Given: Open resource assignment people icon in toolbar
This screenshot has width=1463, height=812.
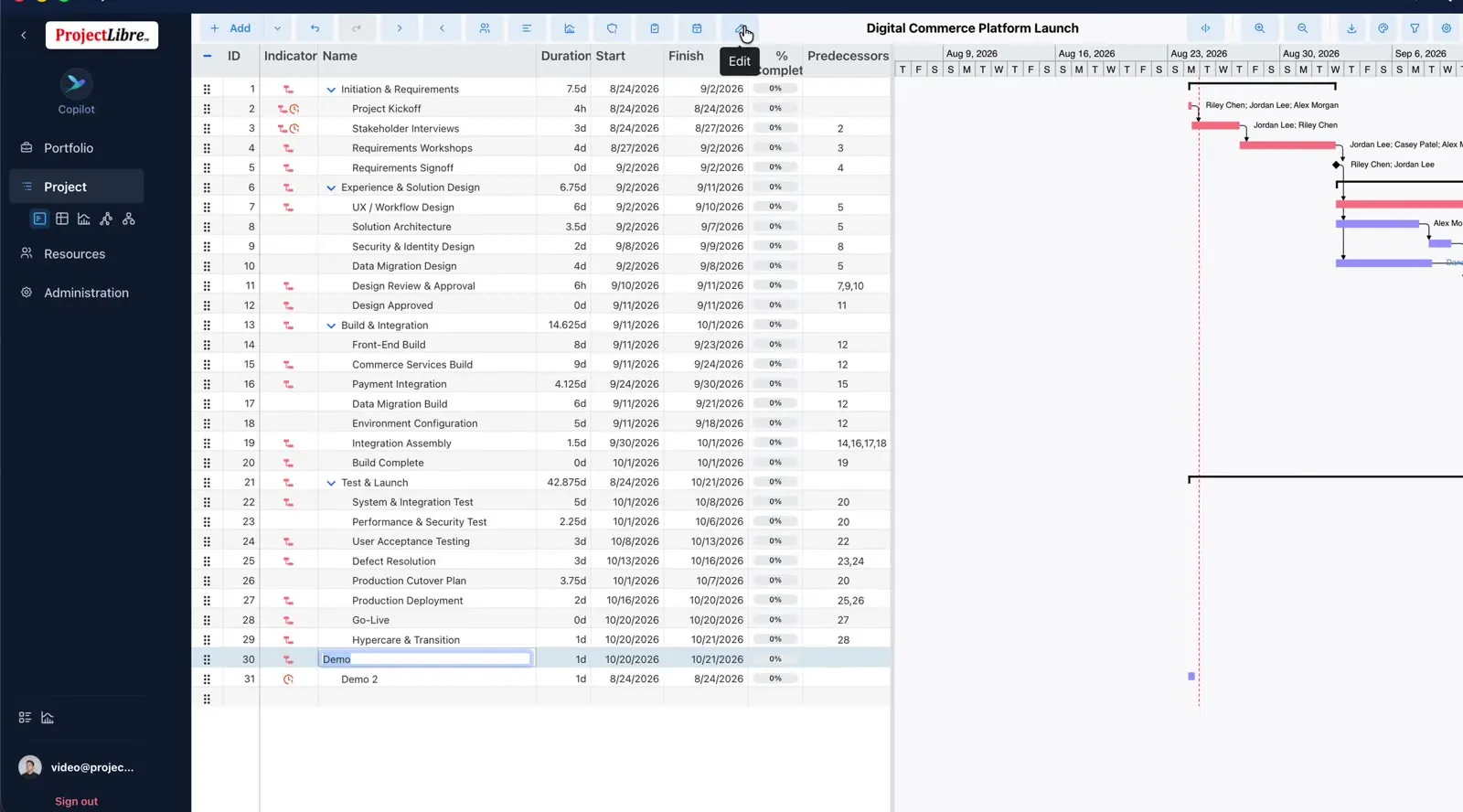Looking at the screenshot, I should pos(485,28).
